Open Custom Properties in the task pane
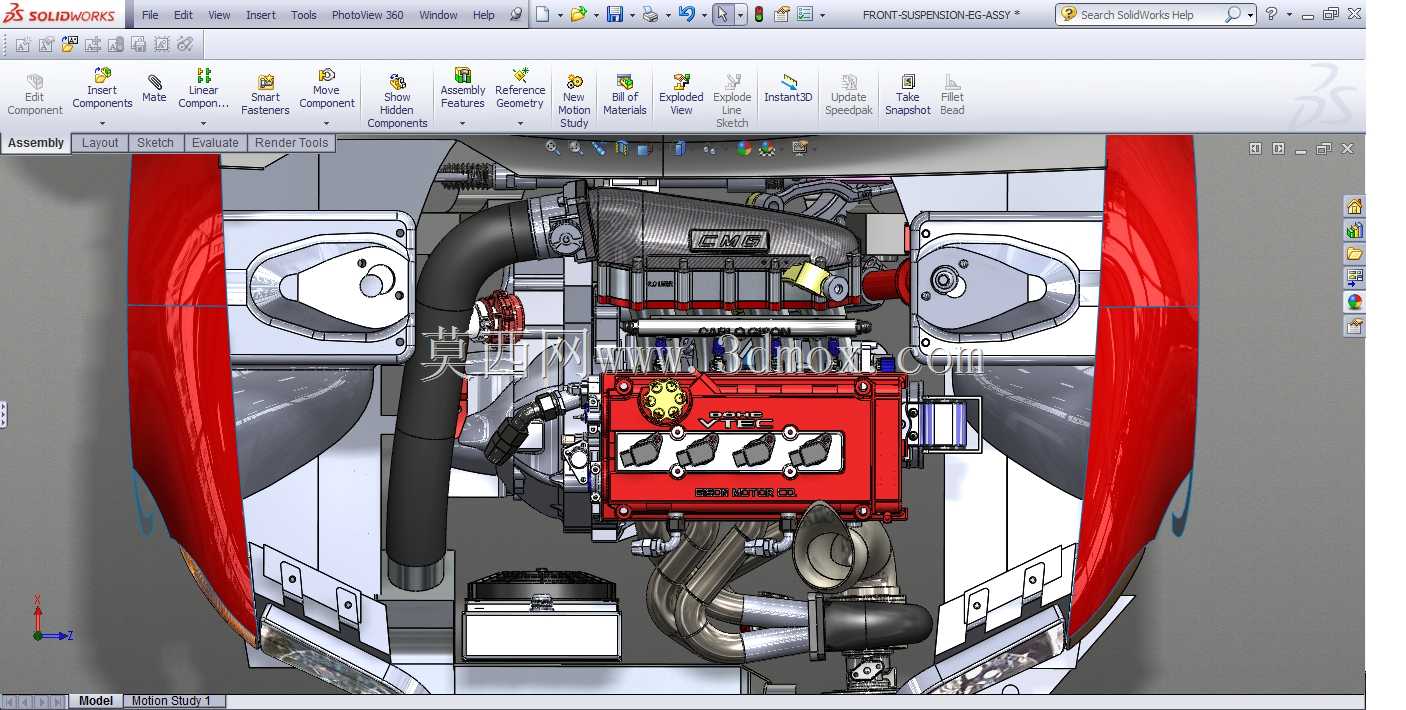Screen dimensions: 1406x710 1354,326
